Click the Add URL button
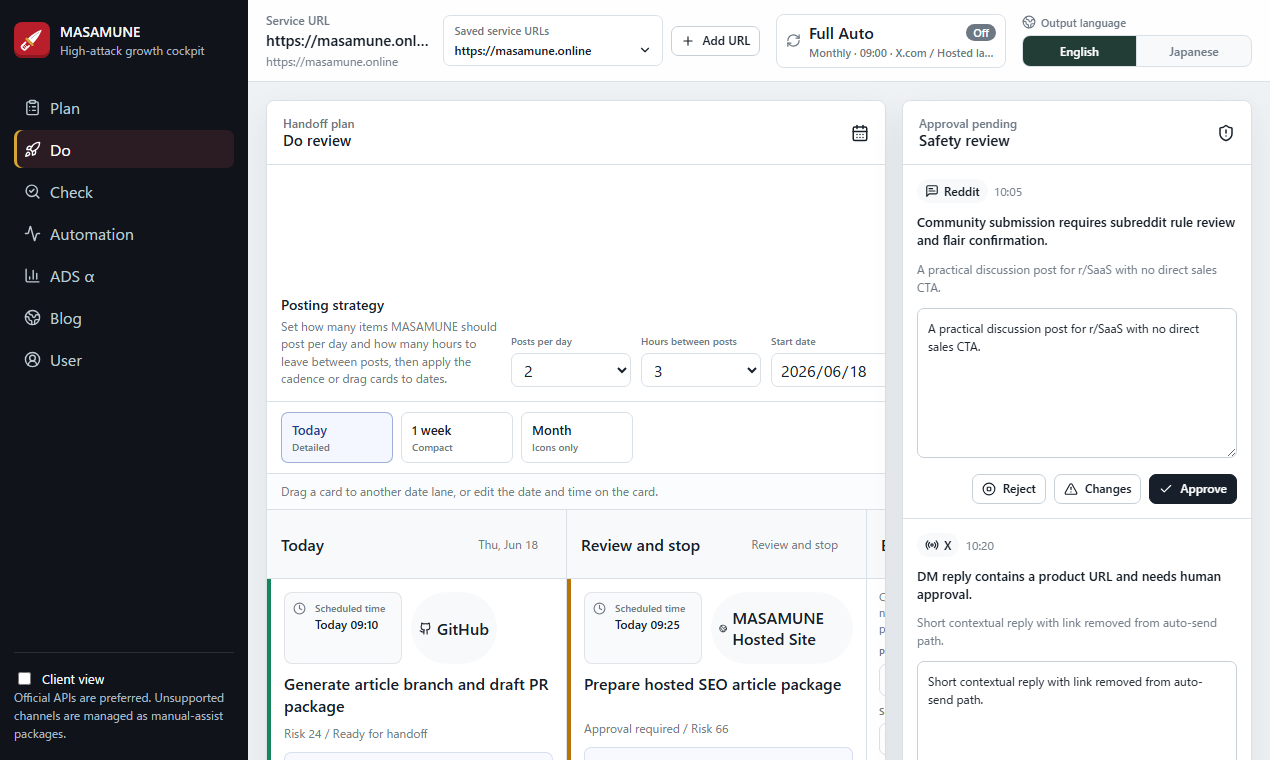 click(x=715, y=41)
